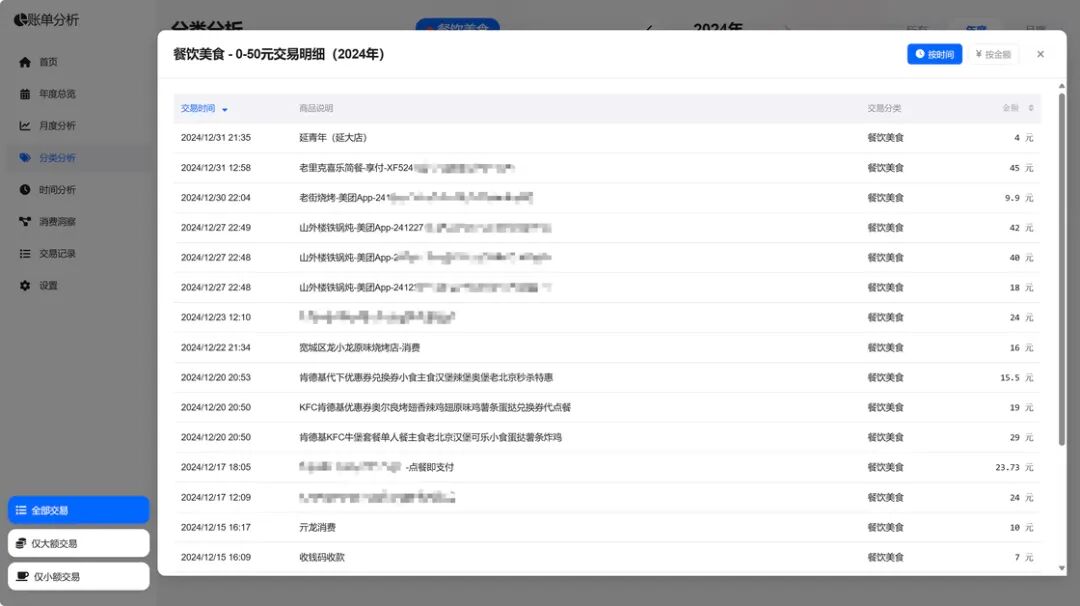Click the 老街烧烤 transaction description
This screenshot has height=606, width=1080.
[415, 198]
